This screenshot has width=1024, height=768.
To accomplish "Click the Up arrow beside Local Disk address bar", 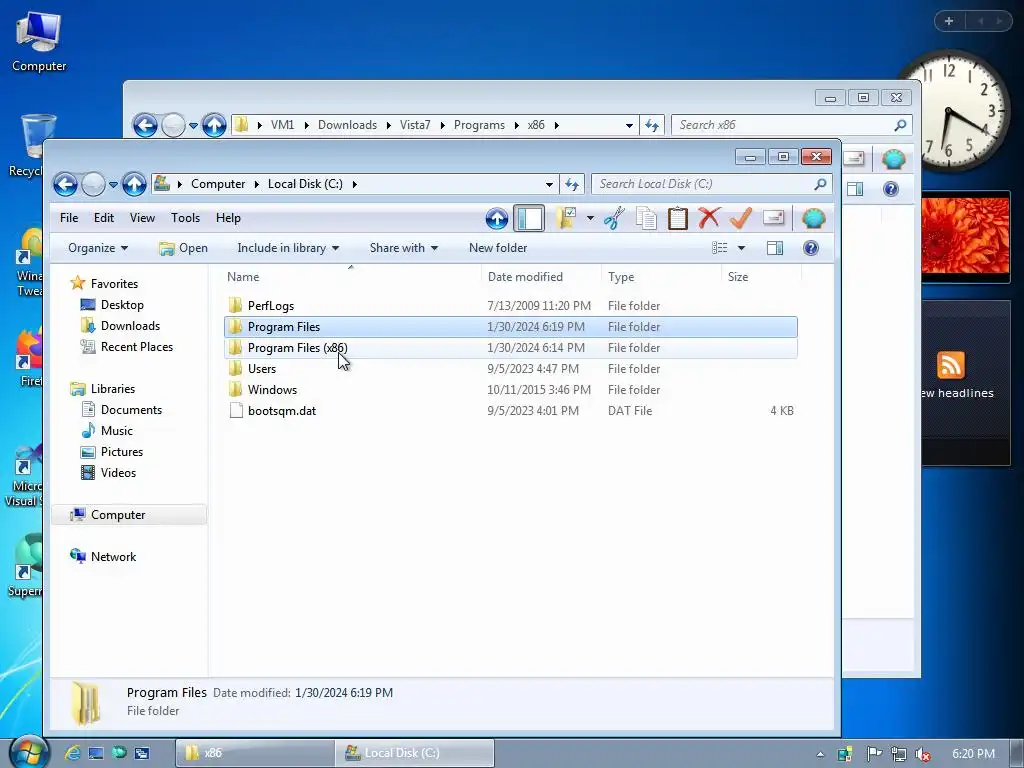I will pyautogui.click(x=134, y=185).
